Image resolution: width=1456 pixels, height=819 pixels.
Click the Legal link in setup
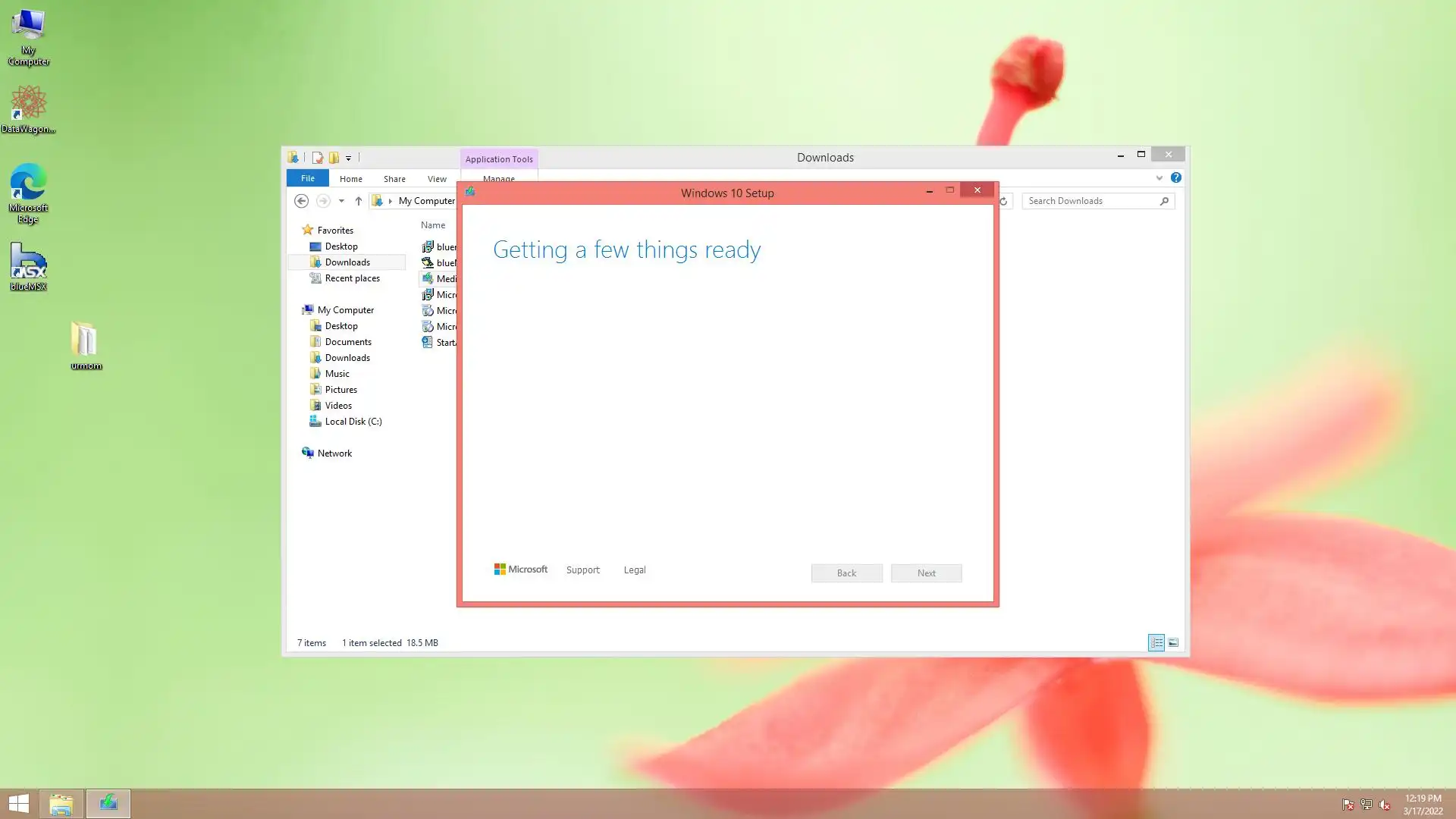(634, 570)
